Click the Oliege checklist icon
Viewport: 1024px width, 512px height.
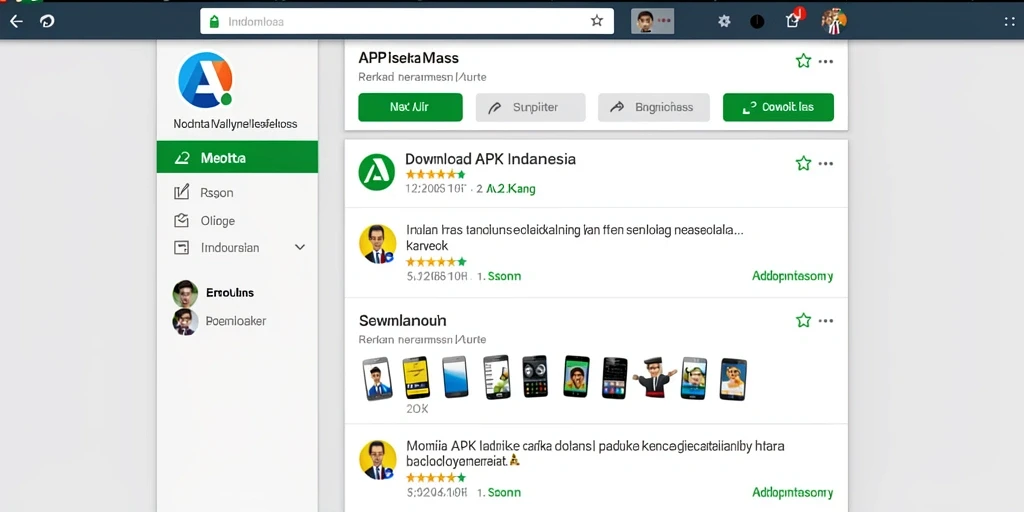click(182, 221)
